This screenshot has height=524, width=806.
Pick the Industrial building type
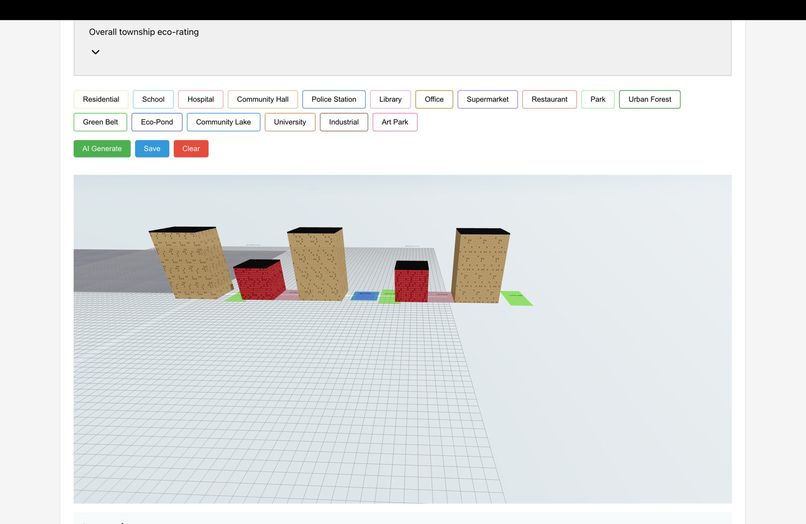click(x=344, y=122)
